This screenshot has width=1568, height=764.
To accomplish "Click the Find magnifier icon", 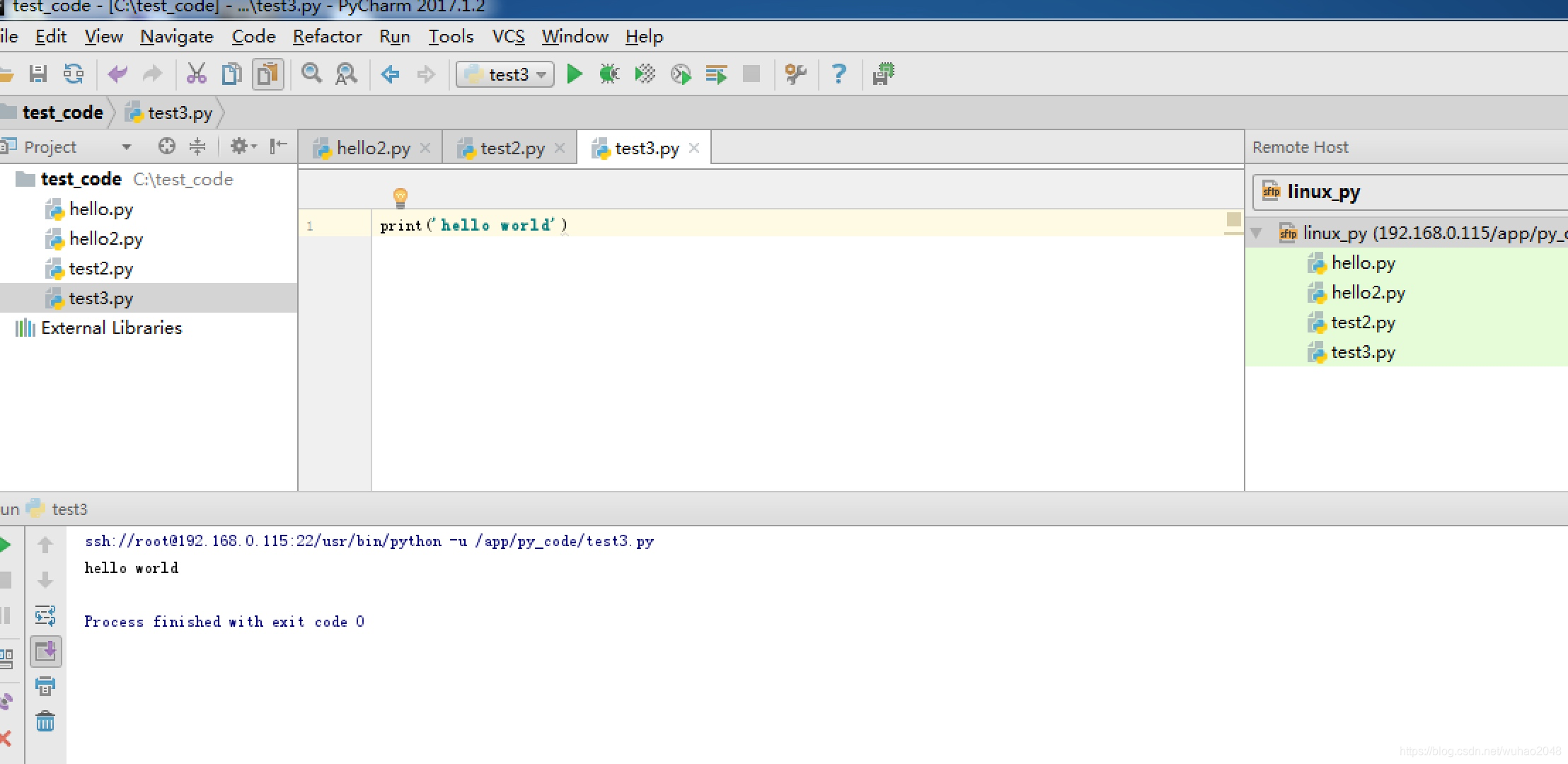I will pyautogui.click(x=311, y=74).
